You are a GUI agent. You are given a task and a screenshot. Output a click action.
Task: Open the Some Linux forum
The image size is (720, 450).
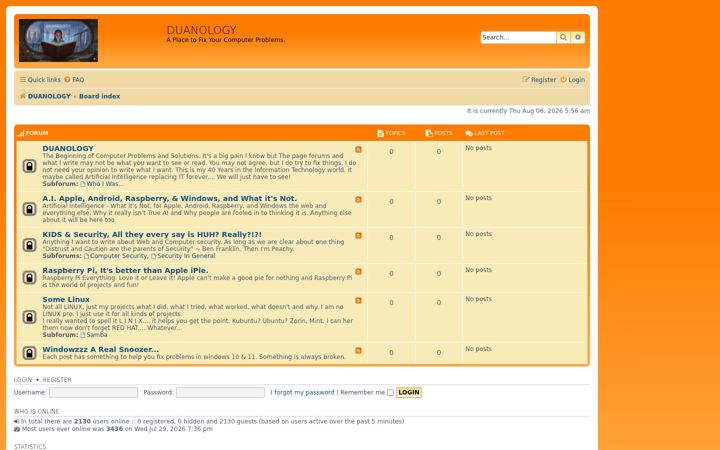point(66,299)
